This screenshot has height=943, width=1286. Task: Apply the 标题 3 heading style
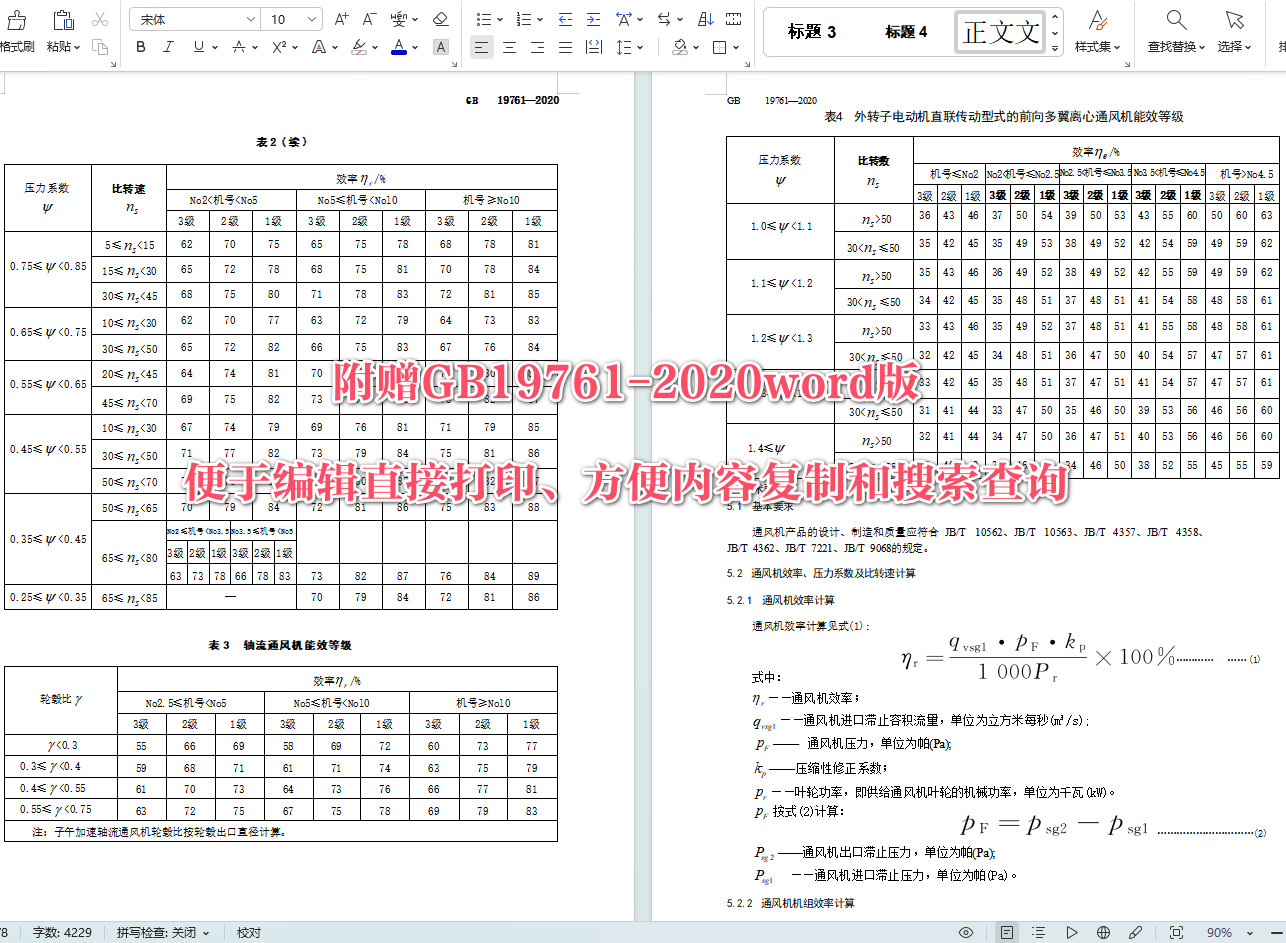[813, 31]
